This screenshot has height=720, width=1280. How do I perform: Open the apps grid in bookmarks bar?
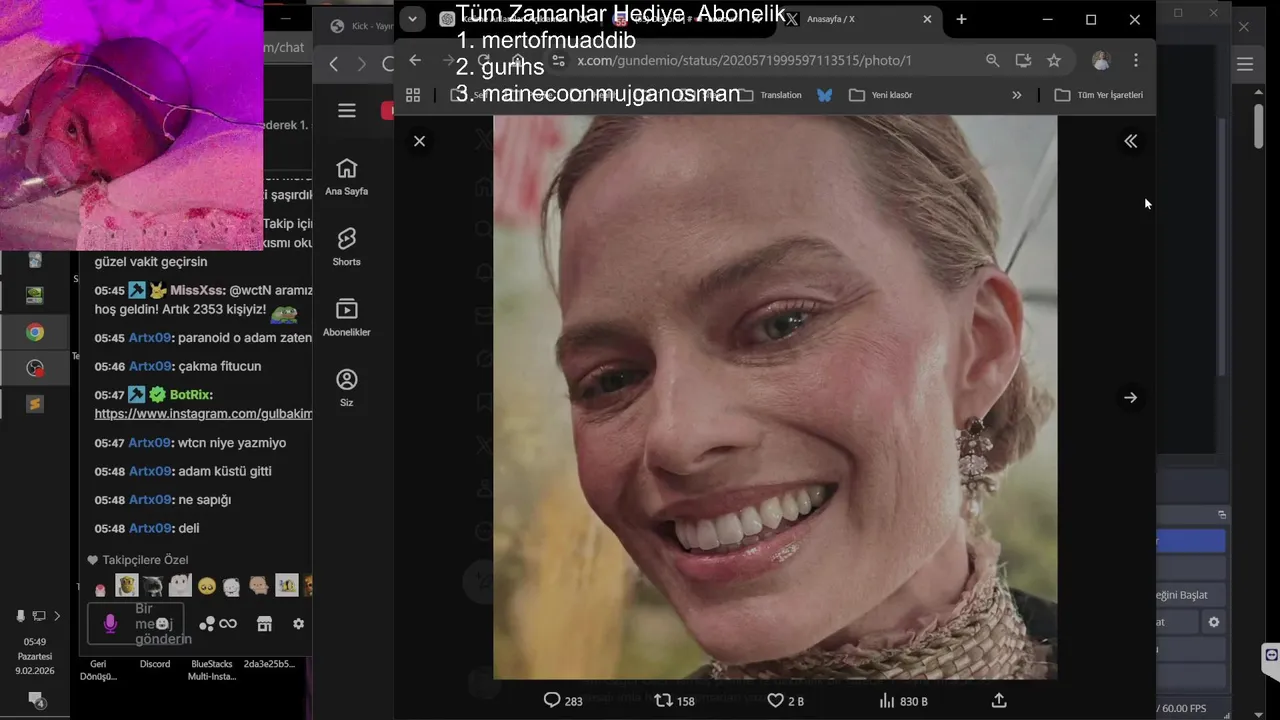[413, 95]
